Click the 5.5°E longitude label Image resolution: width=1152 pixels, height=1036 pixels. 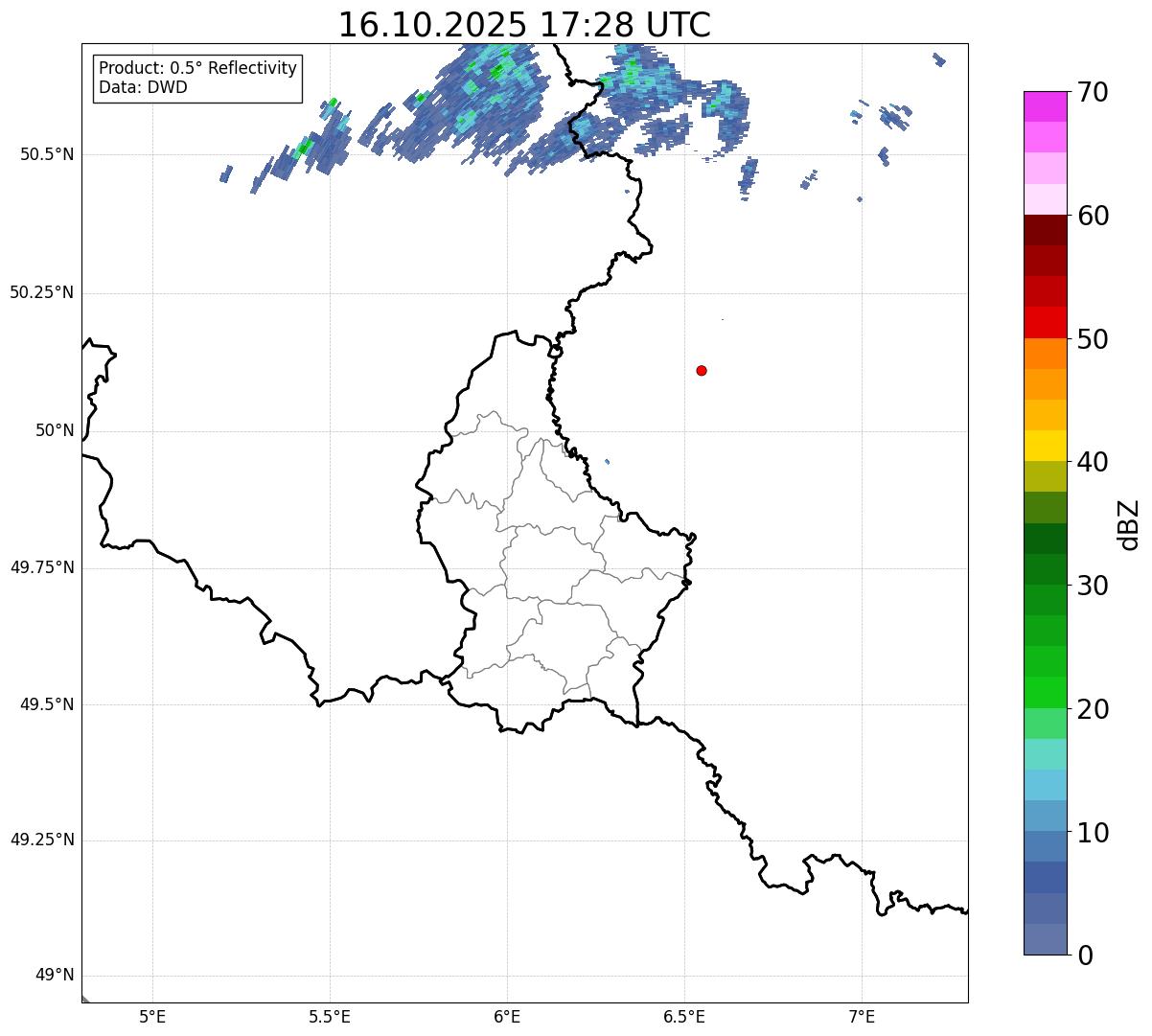click(330, 1016)
